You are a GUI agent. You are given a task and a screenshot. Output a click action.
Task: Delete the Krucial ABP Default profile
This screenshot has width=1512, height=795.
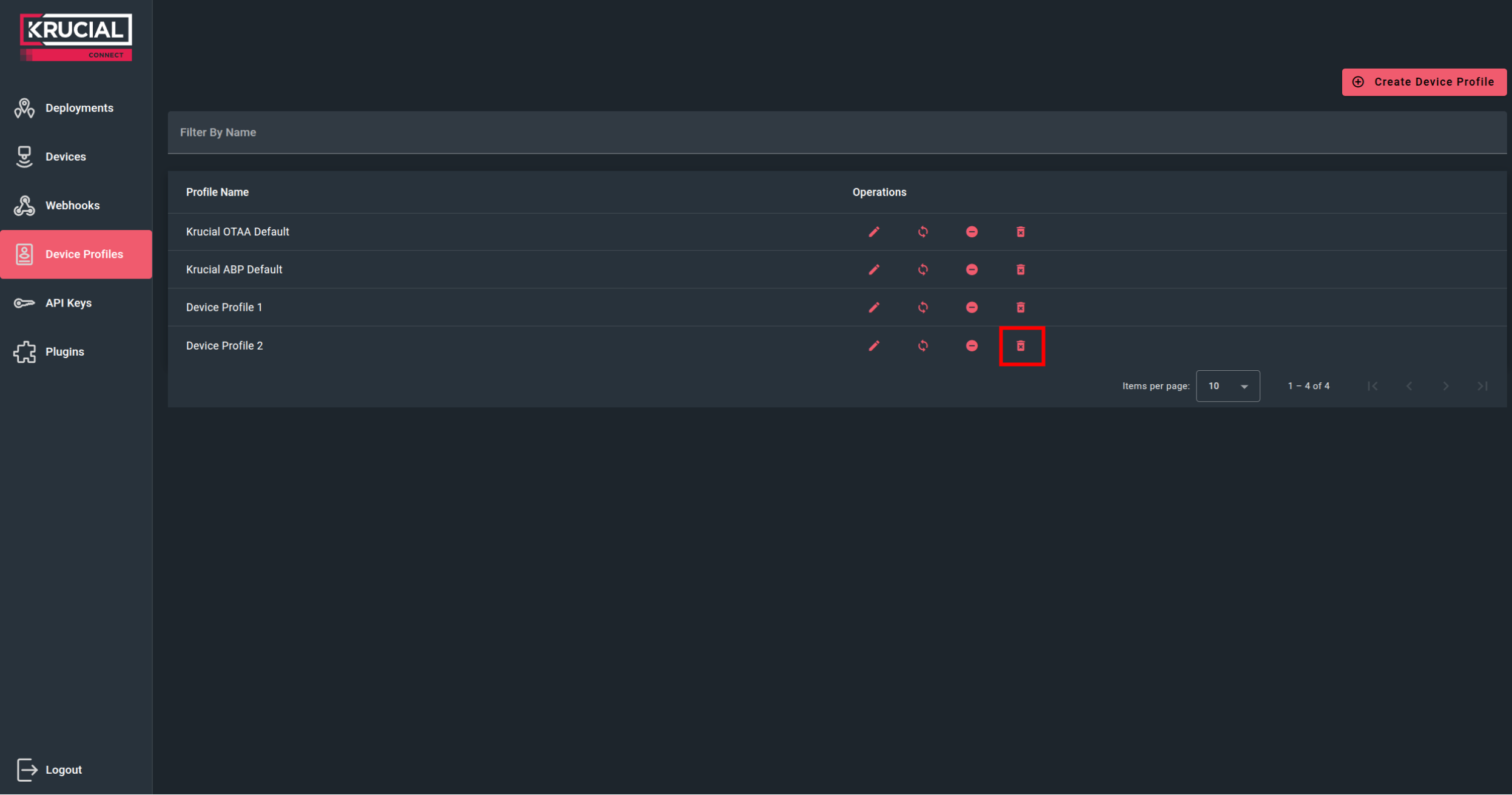1021,269
